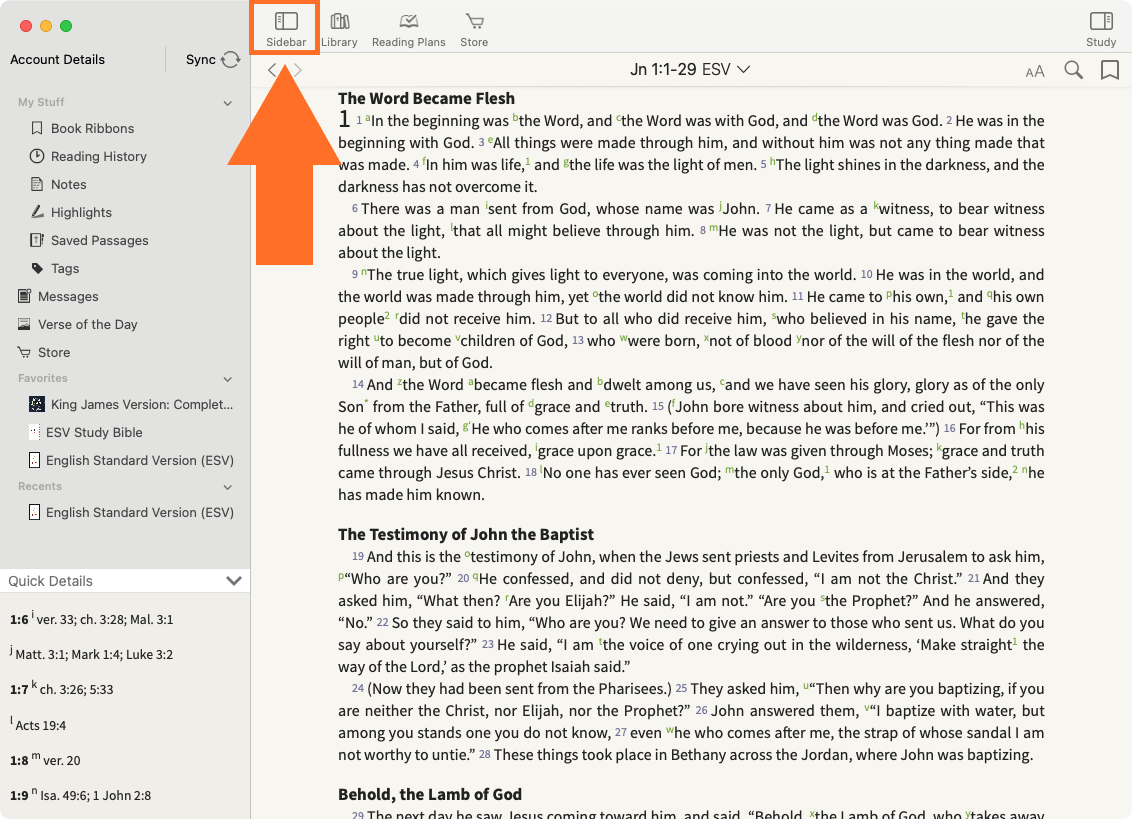Click the sidebar Store cart icon
The height and width of the screenshot is (819, 1132).
click(25, 352)
